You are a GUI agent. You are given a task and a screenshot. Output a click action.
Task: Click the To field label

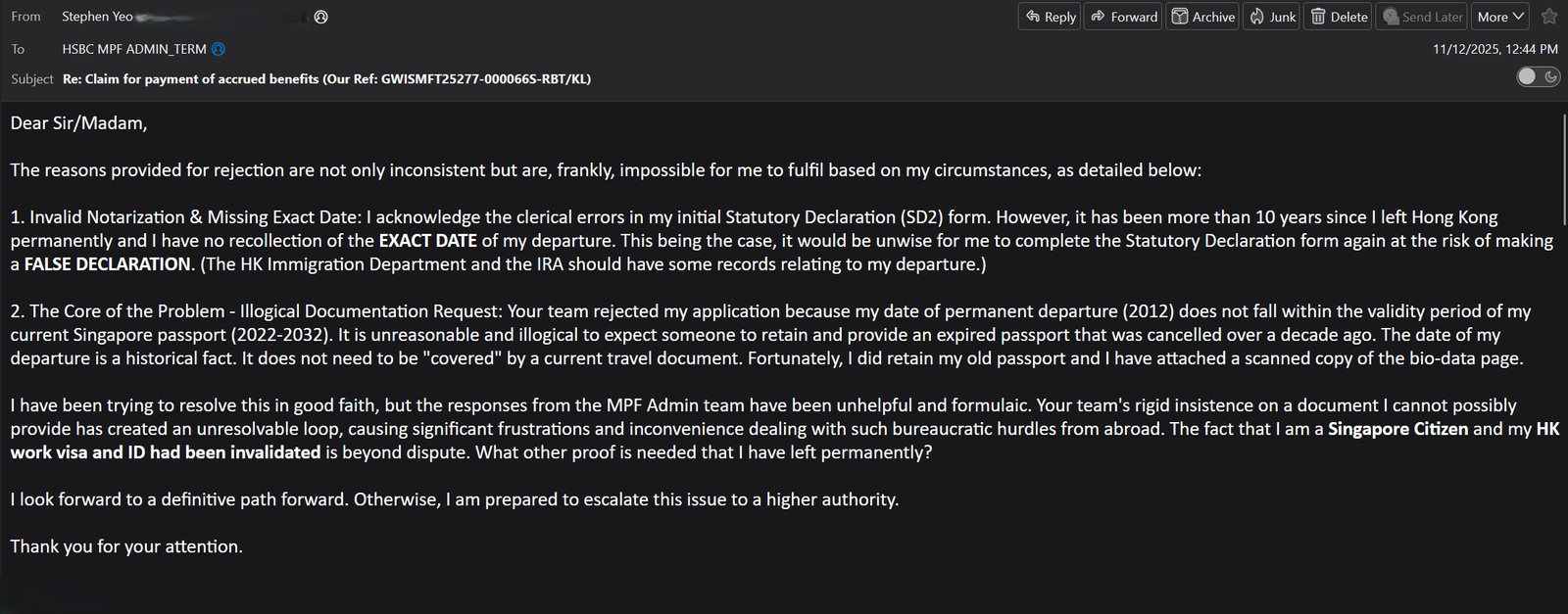(x=17, y=49)
